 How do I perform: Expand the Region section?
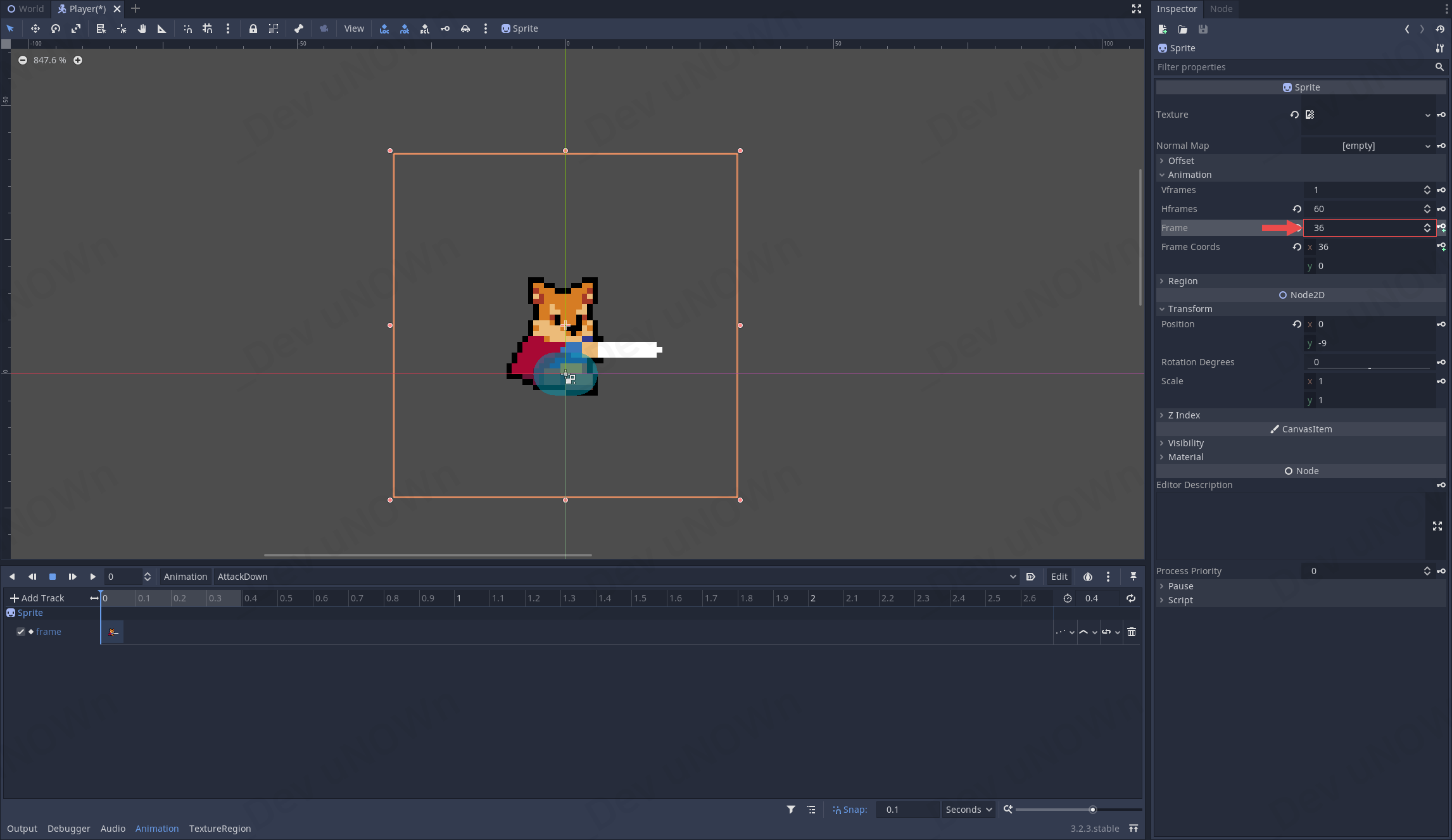click(x=1182, y=281)
